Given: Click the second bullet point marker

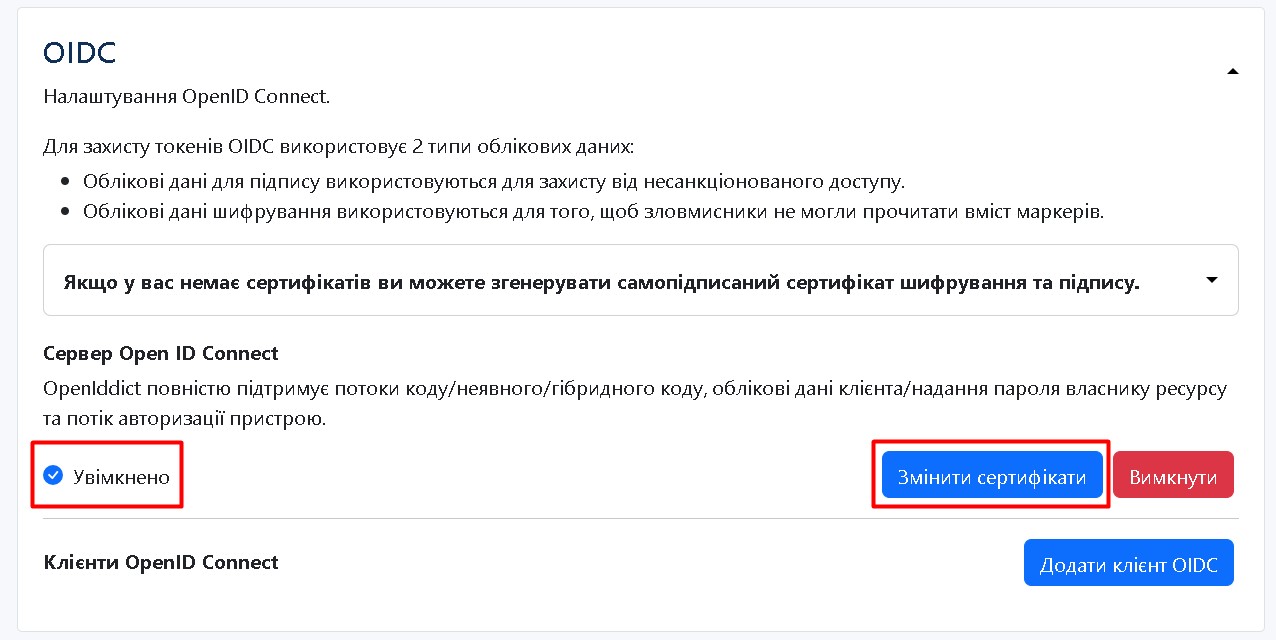Looking at the screenshot, I should [65, 213].
